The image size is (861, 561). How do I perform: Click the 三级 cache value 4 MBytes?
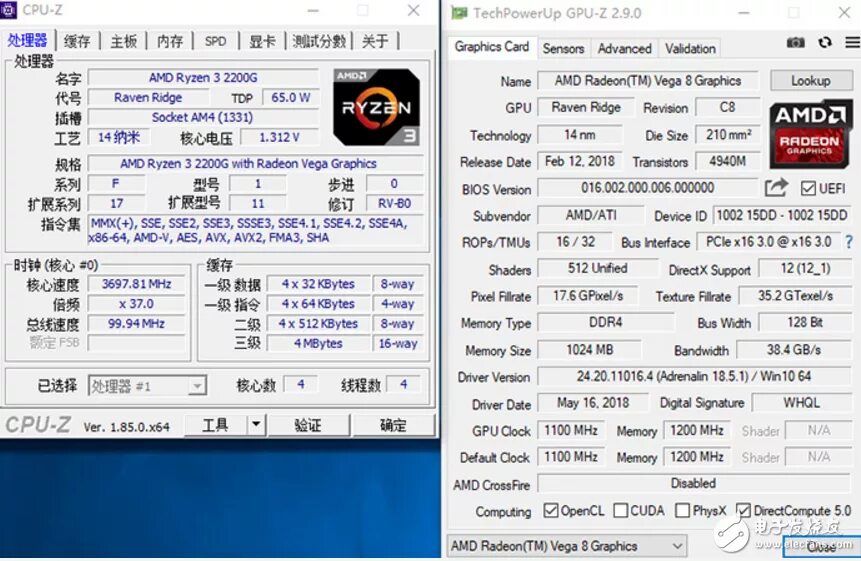pos(318,343)
